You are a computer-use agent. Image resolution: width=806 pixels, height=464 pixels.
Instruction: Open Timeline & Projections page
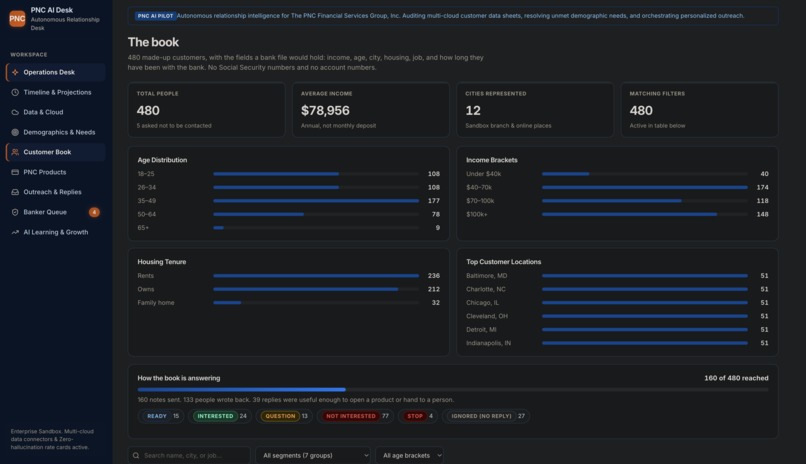pos(56,92)
